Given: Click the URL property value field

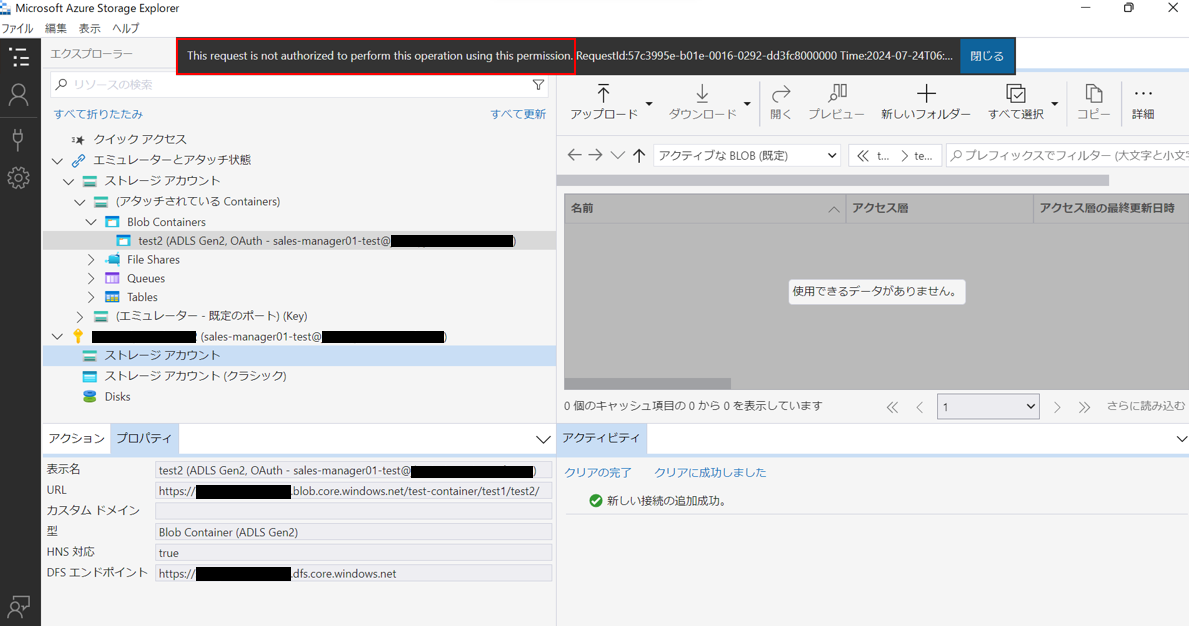Looking at the screenshot, I should click(353, 491).
